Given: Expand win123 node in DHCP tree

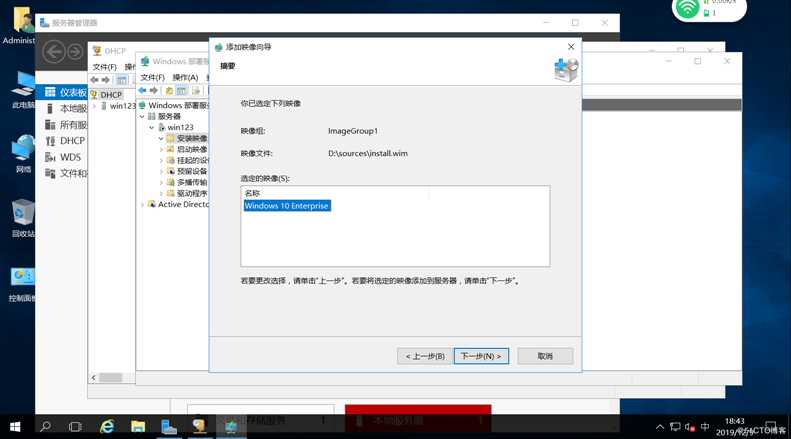Looking at the screenshot, I should [x=94, y=106].
